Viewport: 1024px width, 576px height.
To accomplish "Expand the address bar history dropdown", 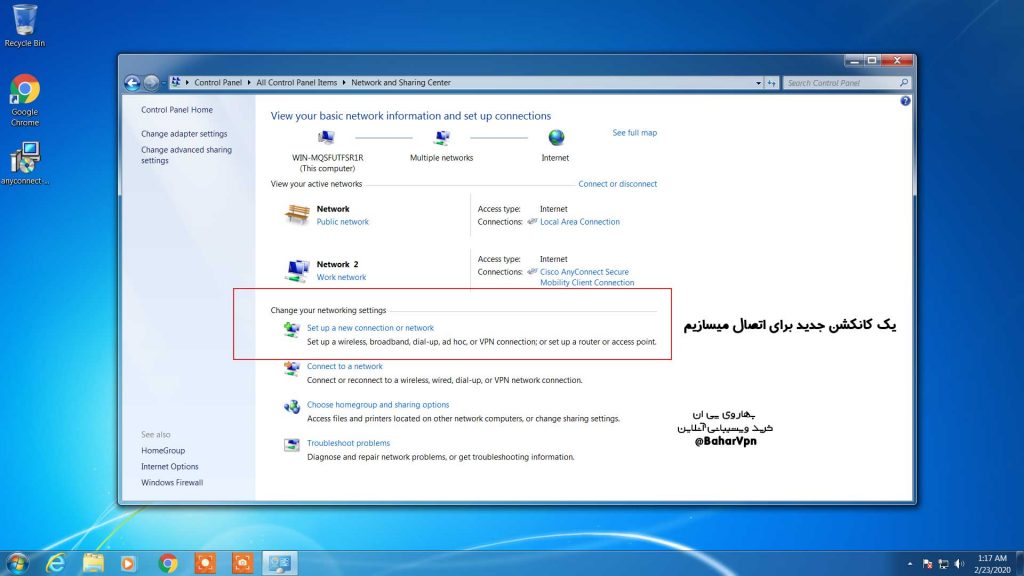I will pyautogui.click(x=756, y=83).
